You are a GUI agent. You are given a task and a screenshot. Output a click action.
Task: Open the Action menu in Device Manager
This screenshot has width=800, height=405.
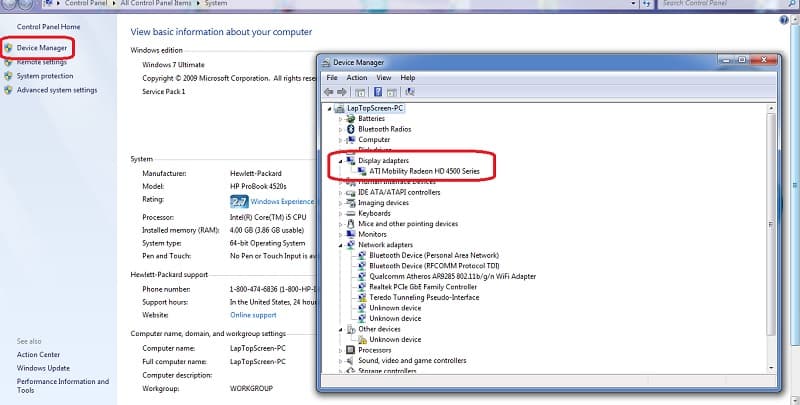click(x=357, y=78)
